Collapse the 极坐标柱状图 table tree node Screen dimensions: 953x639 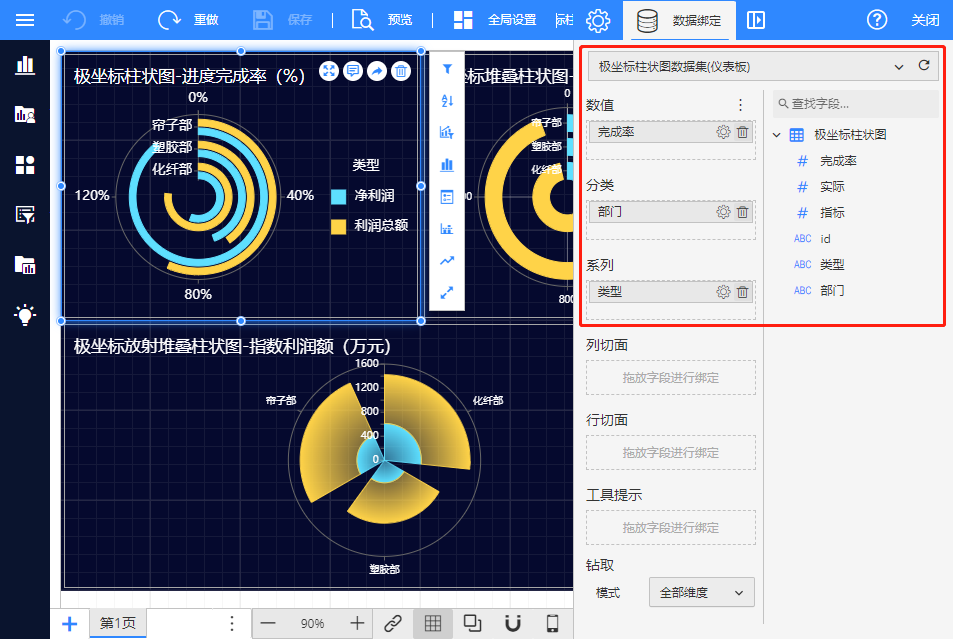pyautogui.click(x=777, y=135)
